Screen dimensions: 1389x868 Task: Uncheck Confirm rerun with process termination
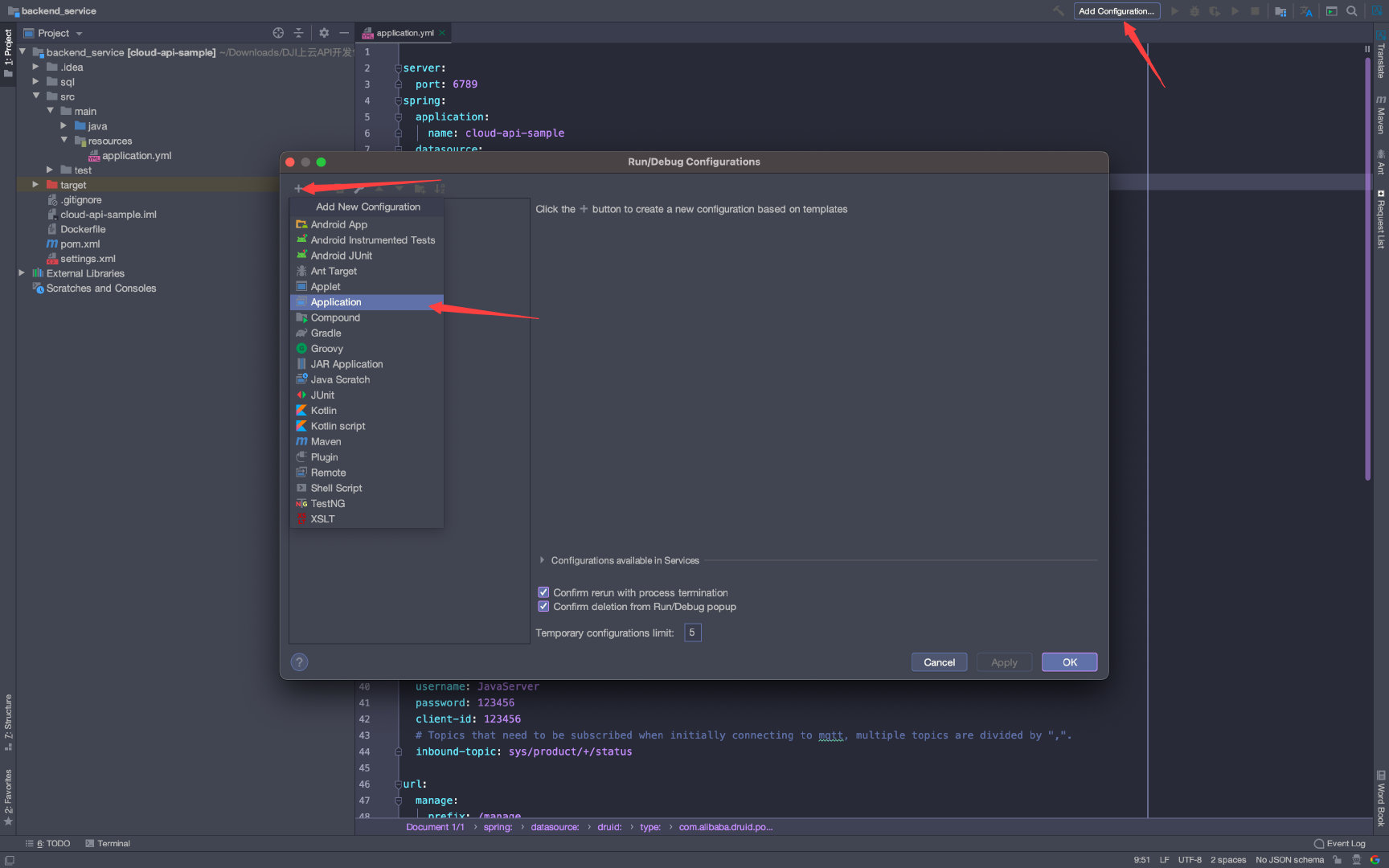(543, 592)
